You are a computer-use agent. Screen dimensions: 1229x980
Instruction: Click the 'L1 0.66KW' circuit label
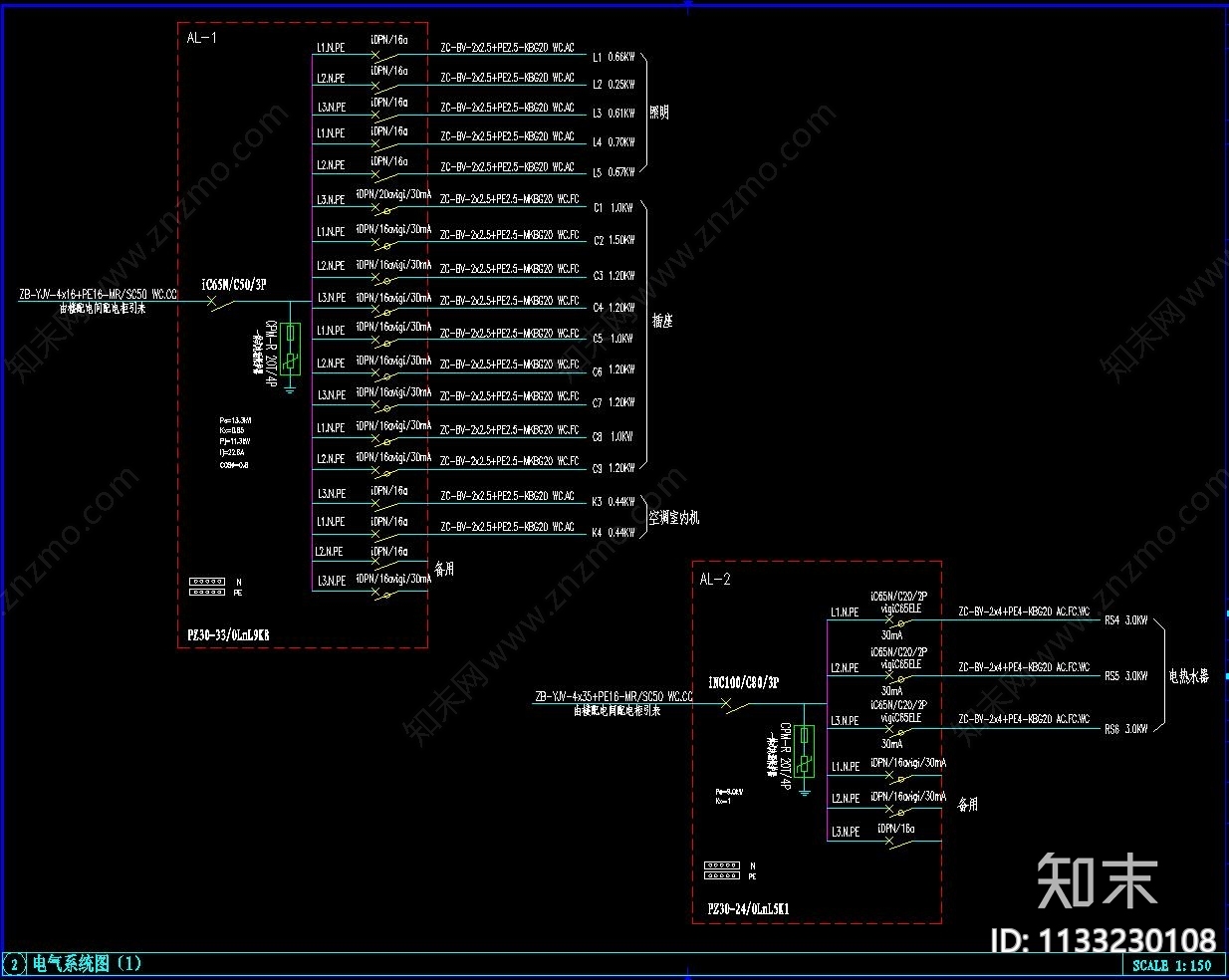click(614, 57)
